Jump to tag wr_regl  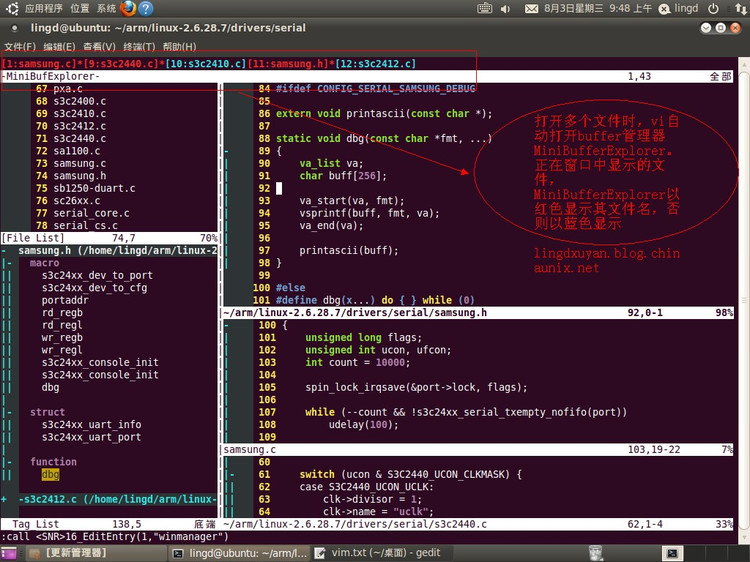point(62,350)
